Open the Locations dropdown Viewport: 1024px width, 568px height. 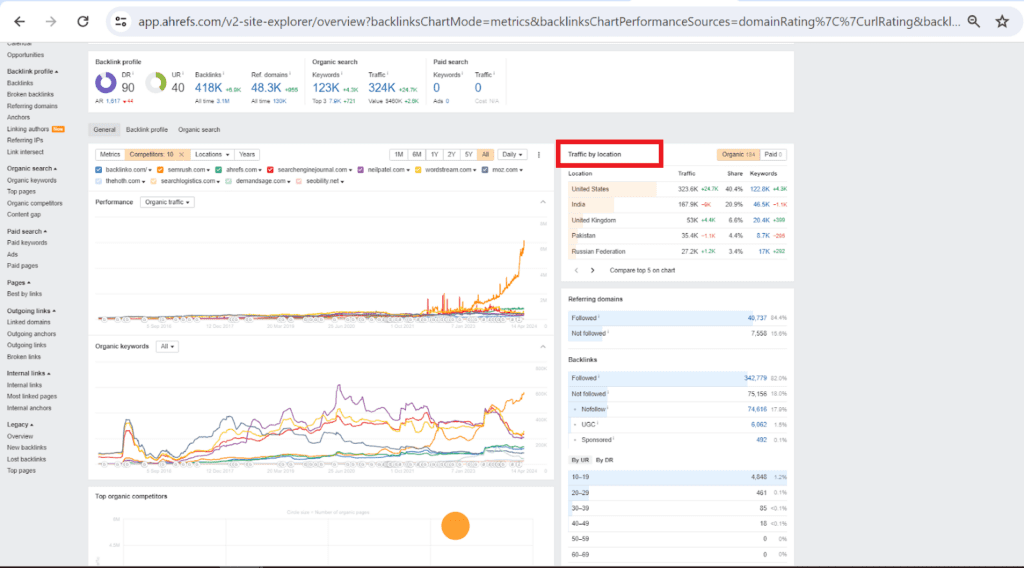pos(212,155)
